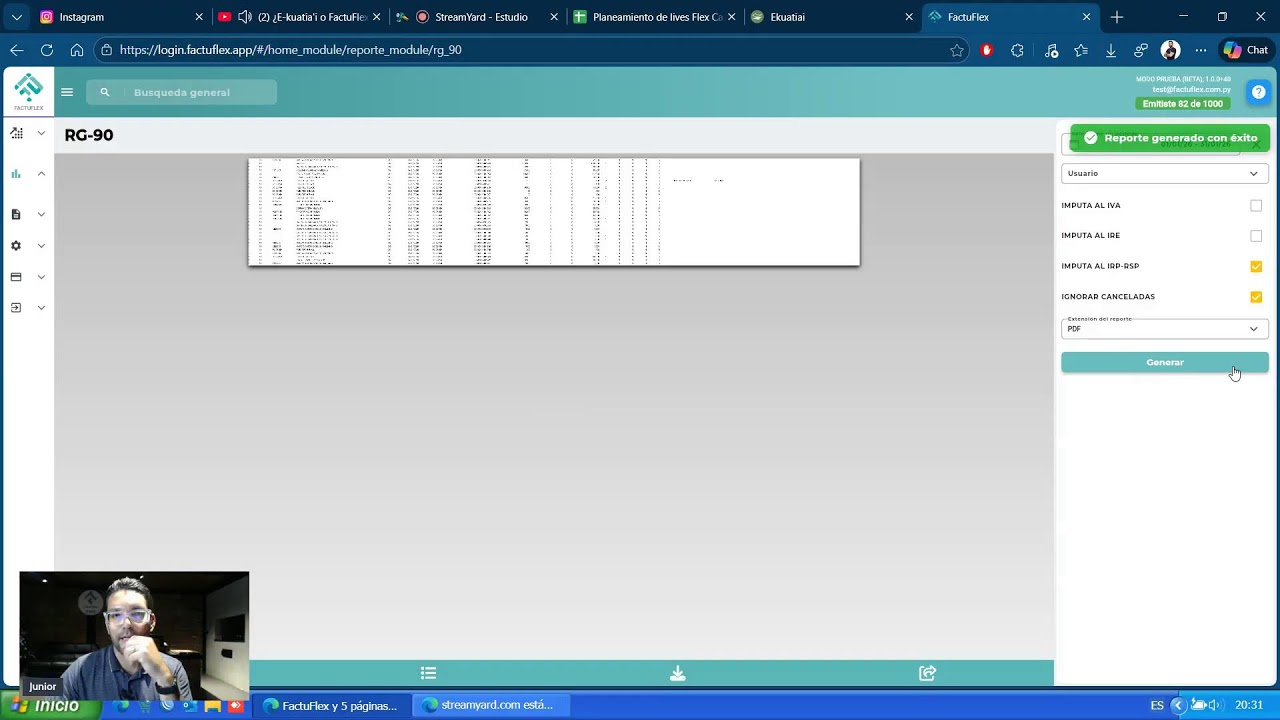Click the generated report PDF preview
The image size is (1280, 720).
click(x=554, y=212)
